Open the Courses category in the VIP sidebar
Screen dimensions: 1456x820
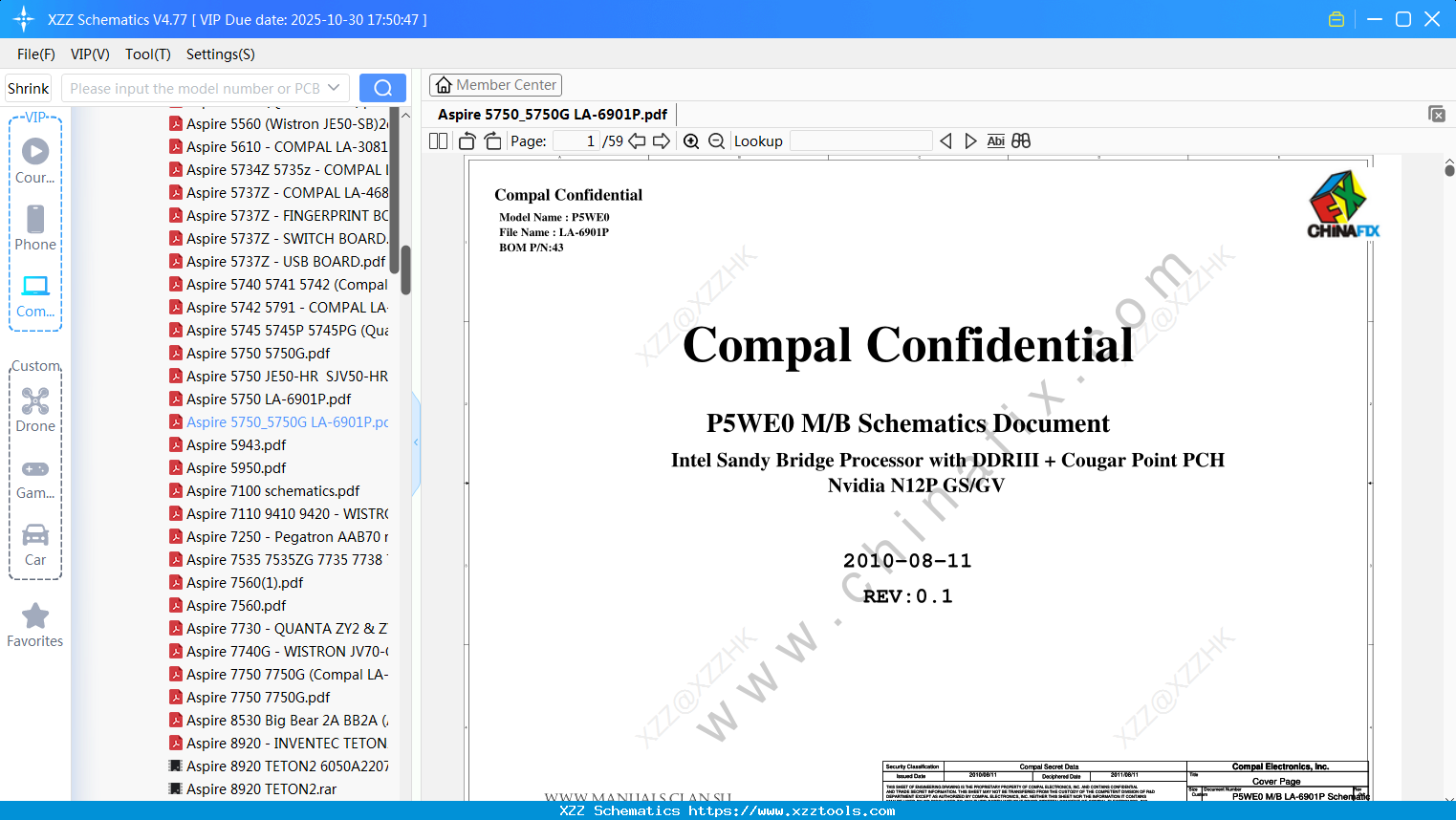[35, 161]
